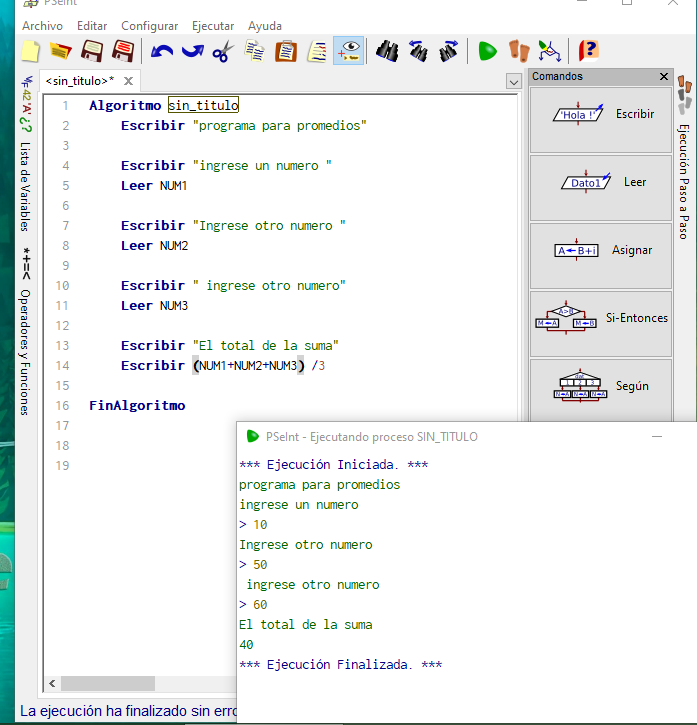Start step-by-step execution with the footprints icon
The image size is (697, 725).
click(519, 51)
